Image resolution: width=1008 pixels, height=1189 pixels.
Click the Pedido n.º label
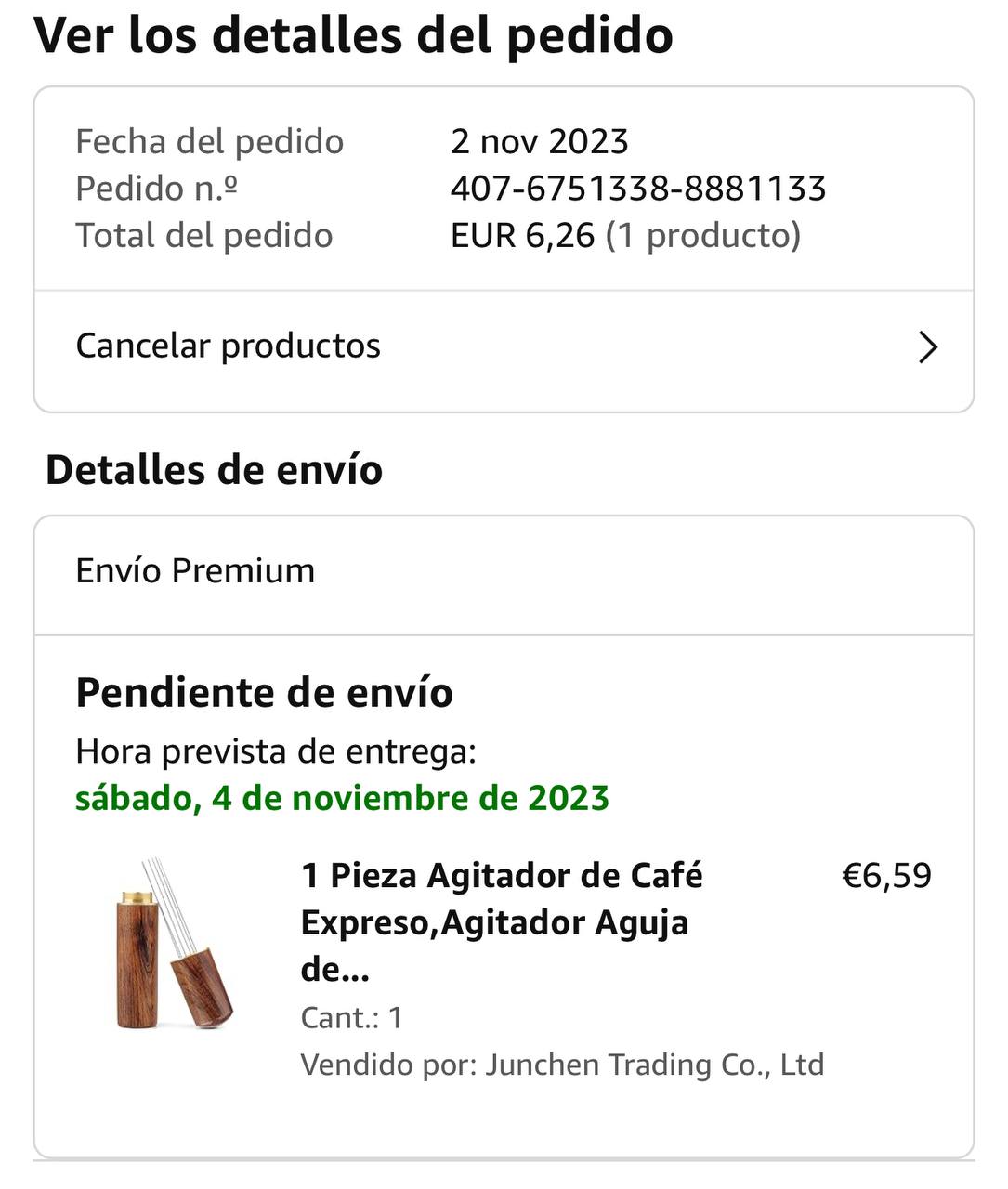156,189
